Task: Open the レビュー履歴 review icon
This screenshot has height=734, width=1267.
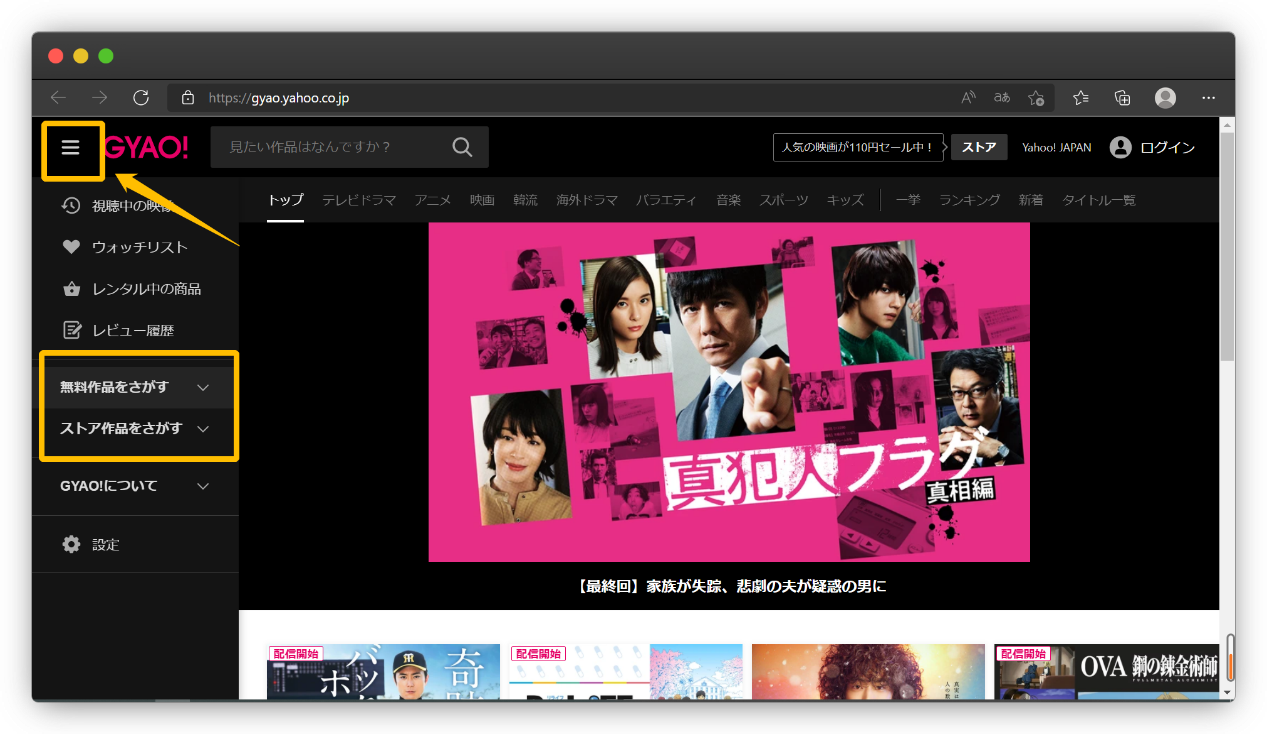Action: pyautogui.click(x=70, y=330)
